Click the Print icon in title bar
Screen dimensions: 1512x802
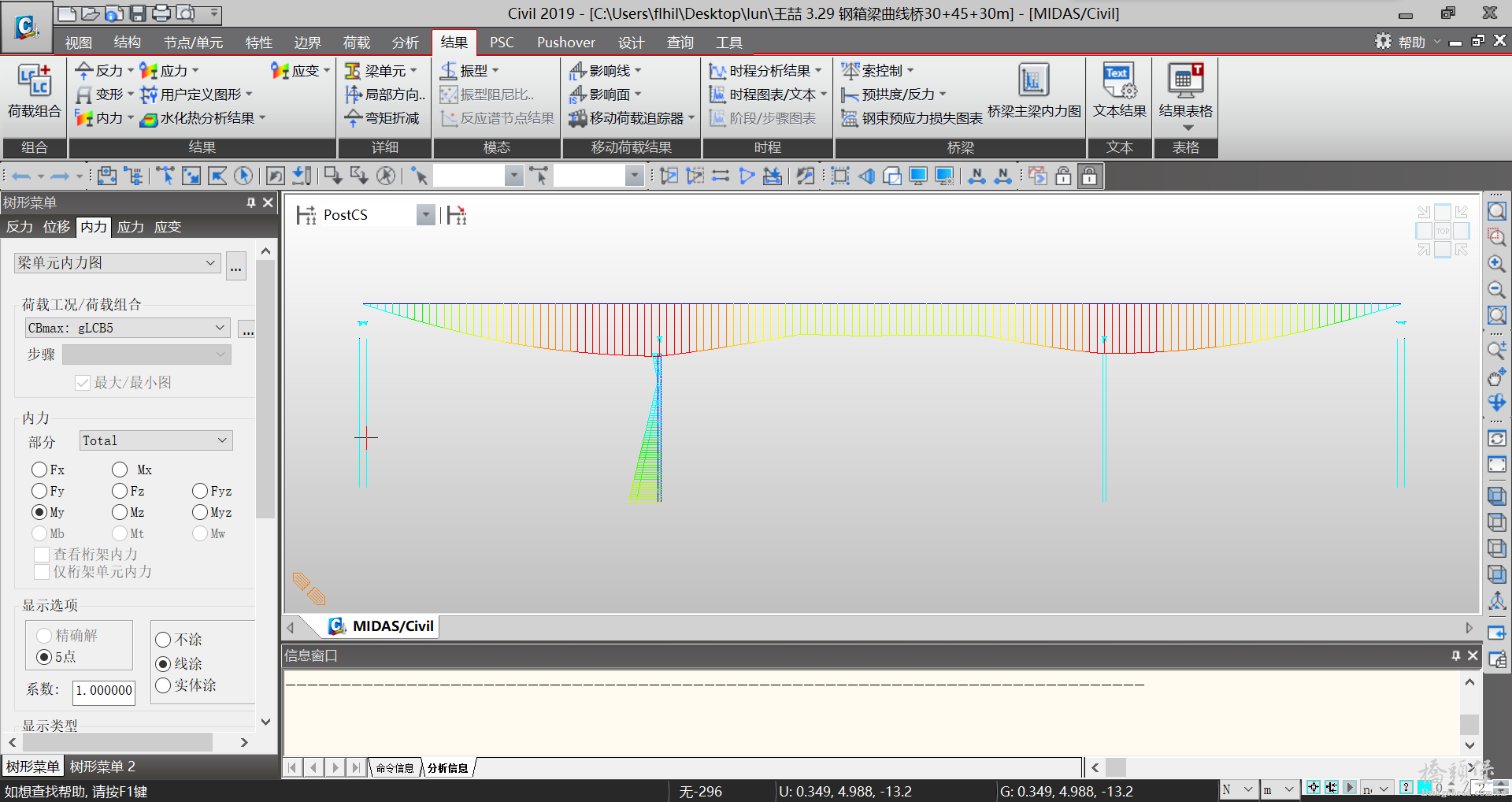161,13
